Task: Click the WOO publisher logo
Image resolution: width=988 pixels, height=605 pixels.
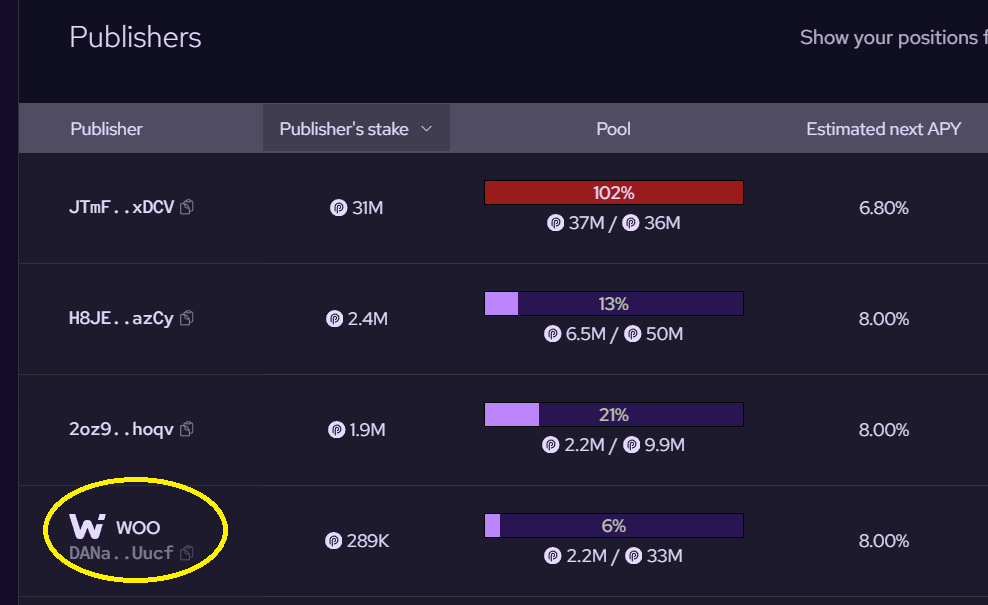Action: point(87,526)
